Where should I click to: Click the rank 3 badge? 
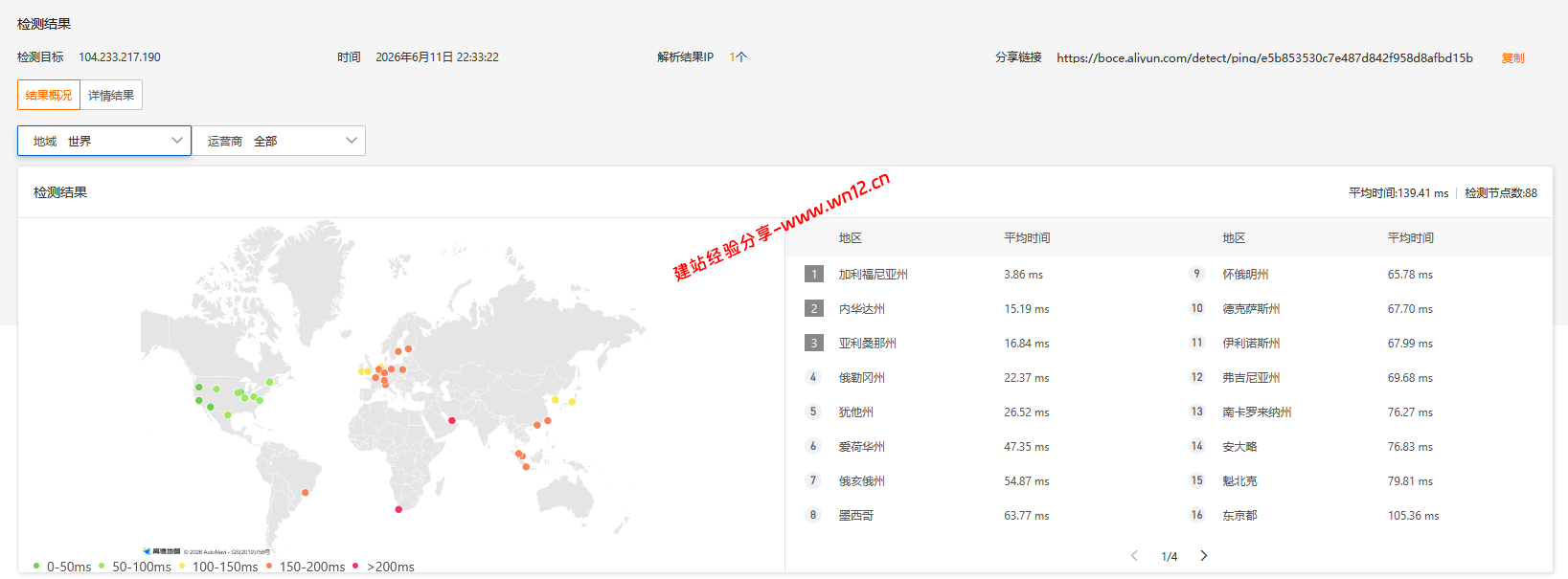pos(814,343)
